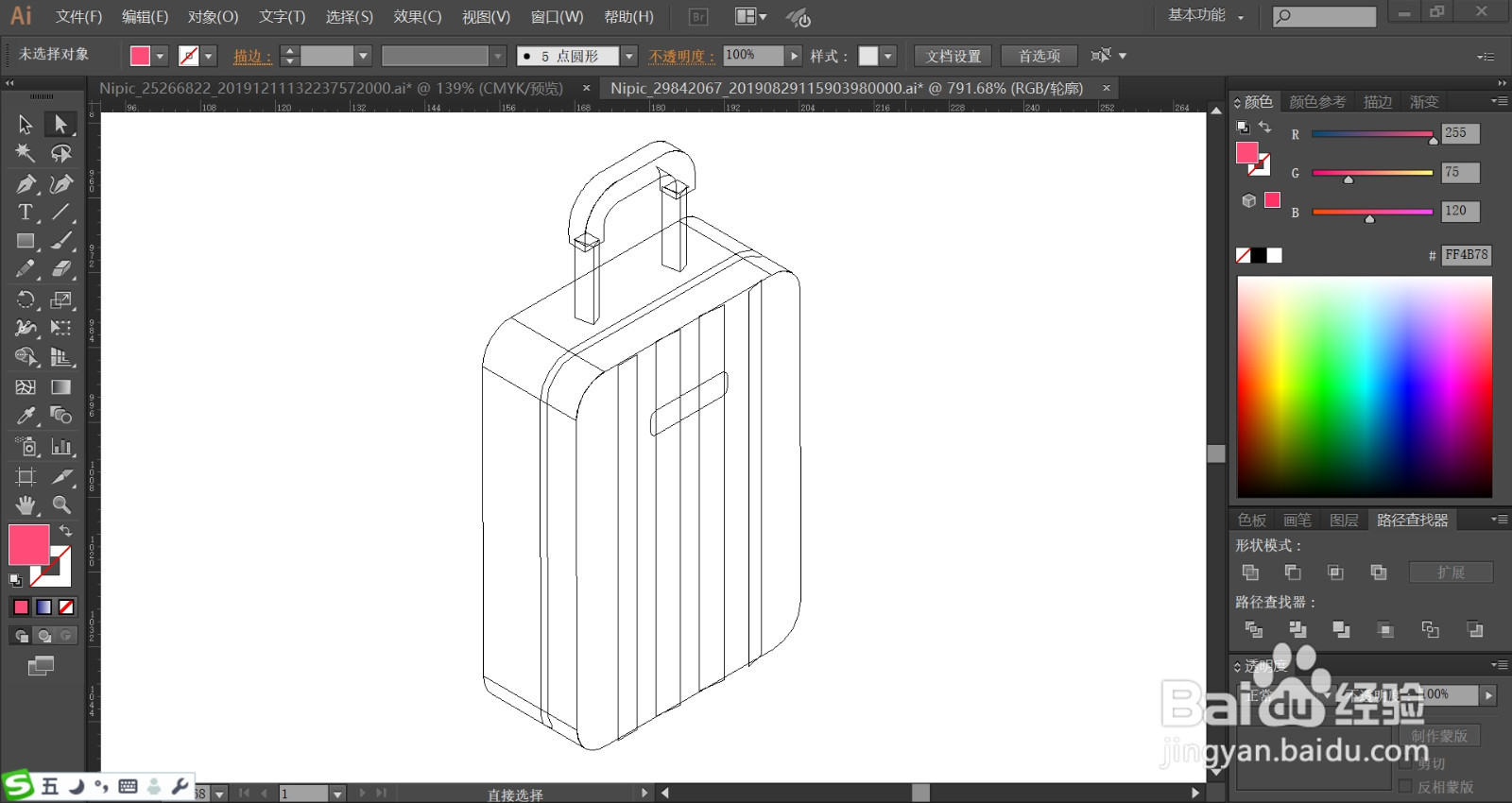1512x803 pixels.
Task: Select the Magic Wand tool
Action: [x=26, y=153]
